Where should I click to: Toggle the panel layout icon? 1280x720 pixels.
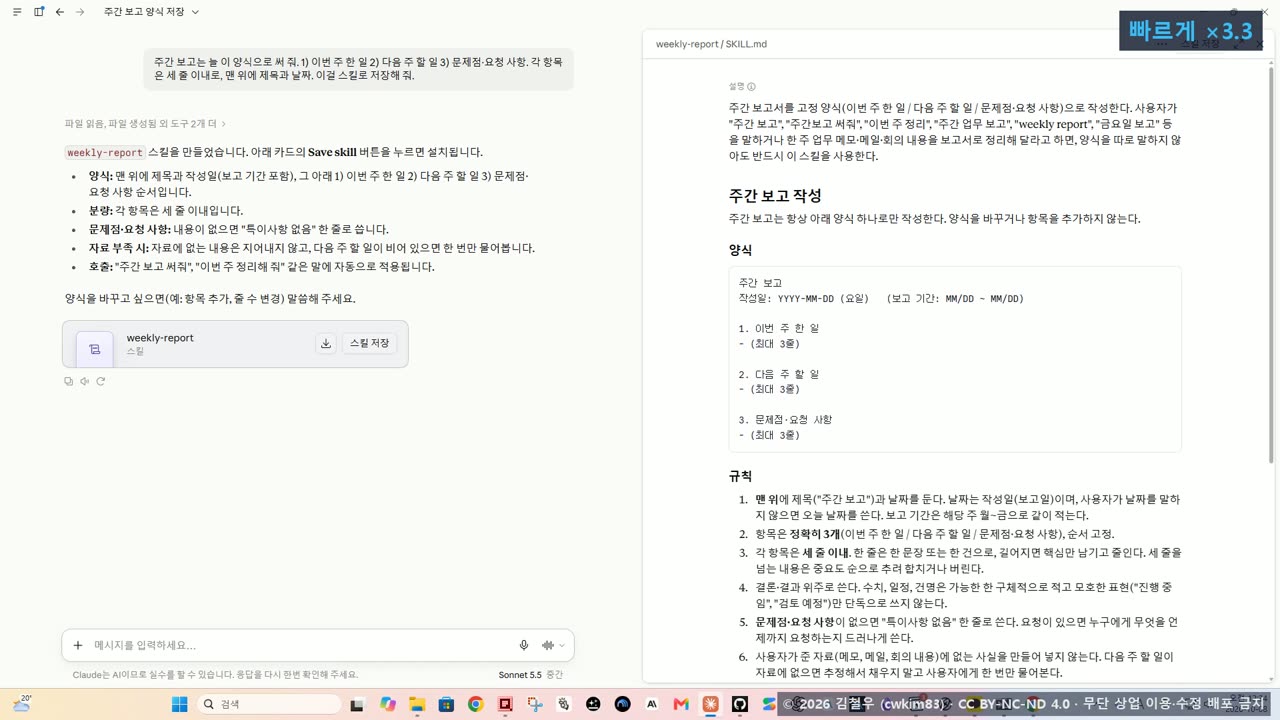tap(39, 12)
